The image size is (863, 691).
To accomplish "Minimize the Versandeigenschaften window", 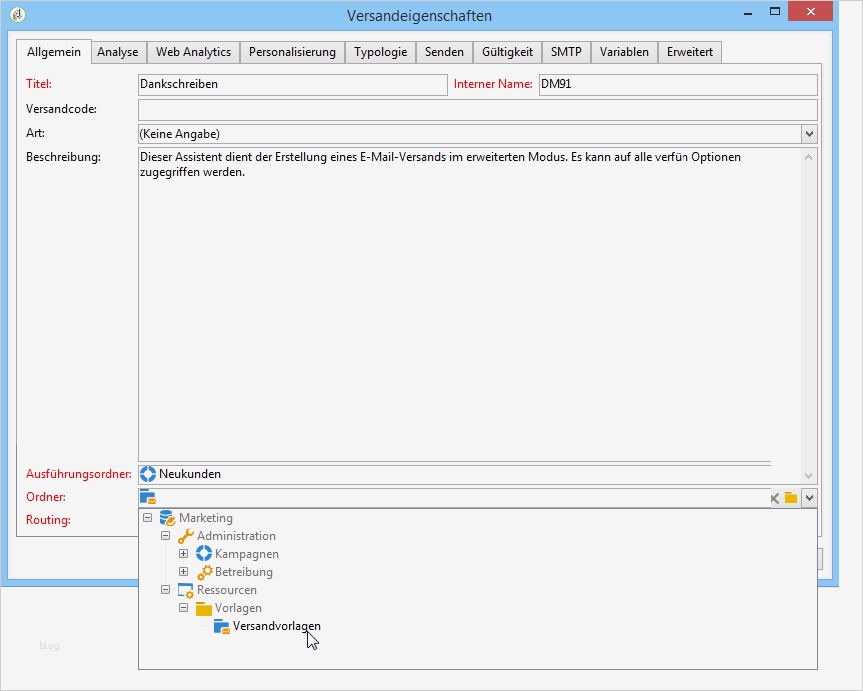I will pos(747,12).
